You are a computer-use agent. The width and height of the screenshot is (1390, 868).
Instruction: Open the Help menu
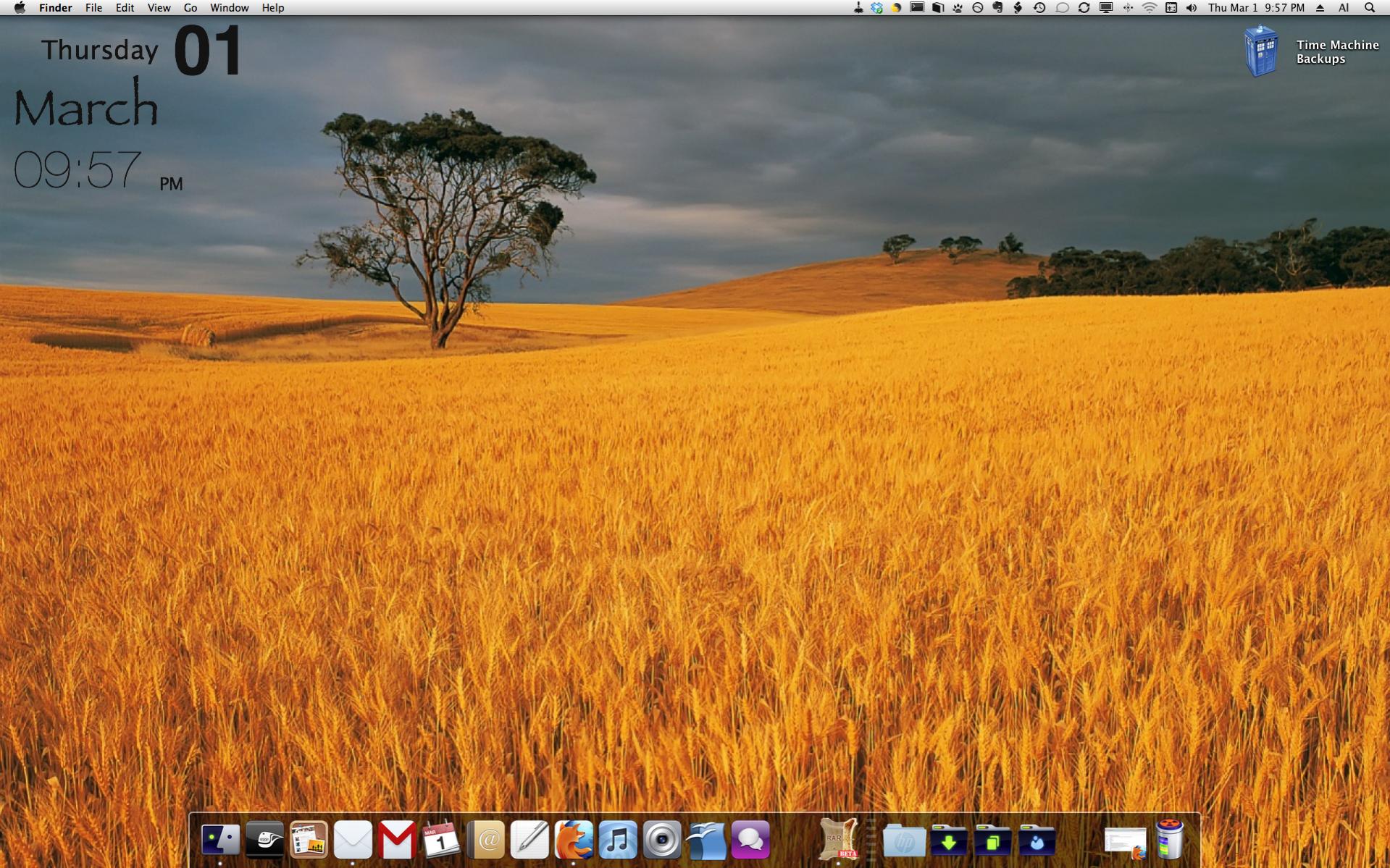point(273,7)
